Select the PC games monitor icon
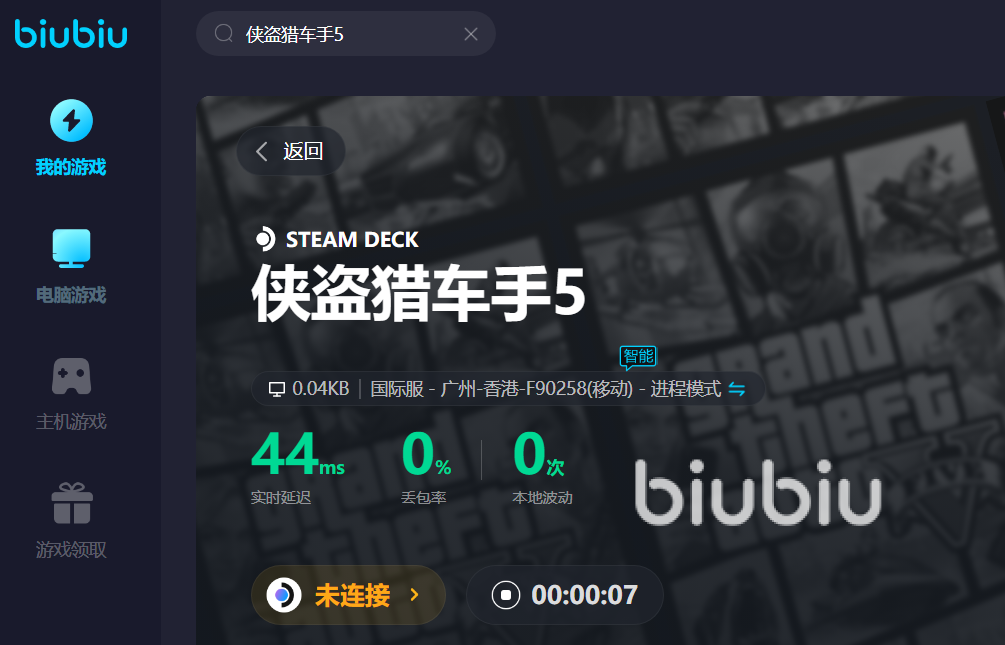 pos(71,248)
